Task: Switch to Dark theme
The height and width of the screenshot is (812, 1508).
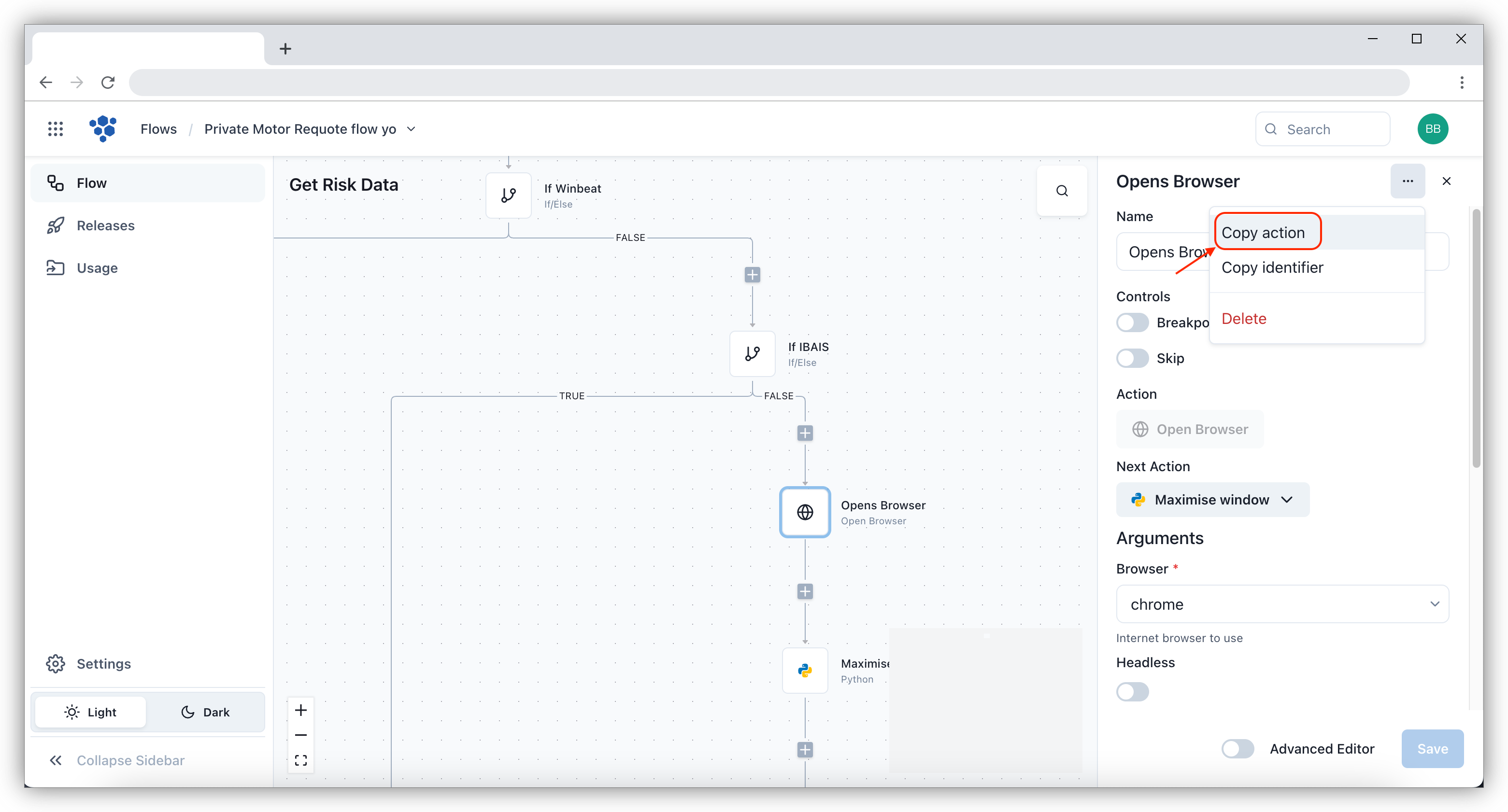Action: click(x=205, y=712)
